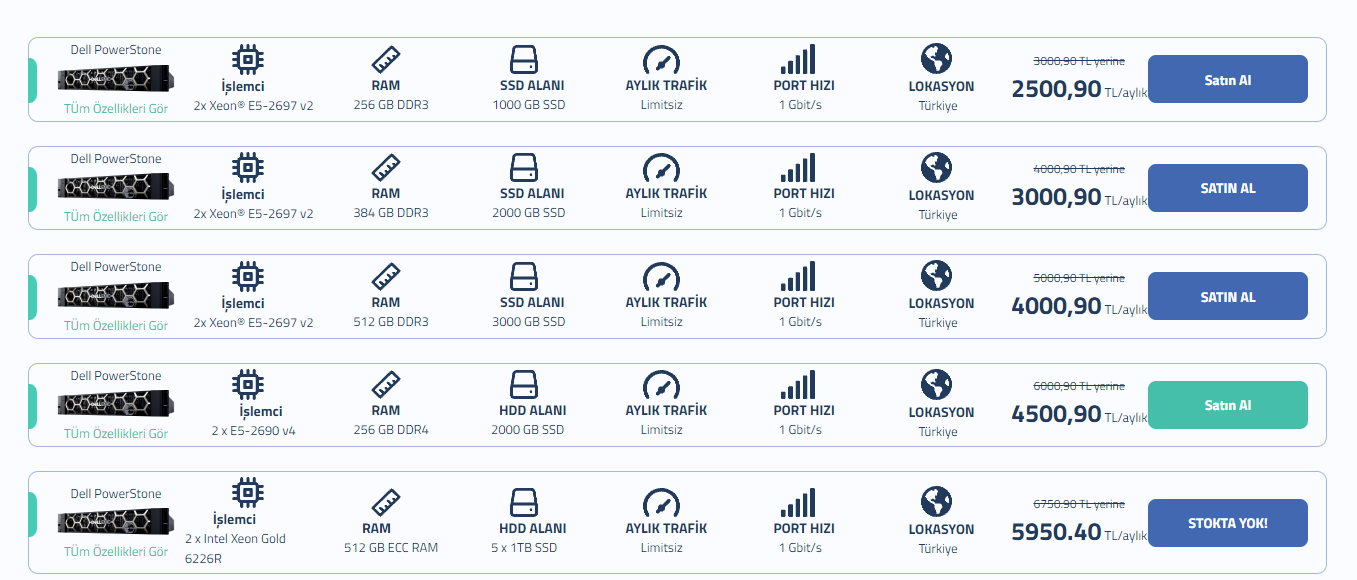Click the traffic gauge icon in the 5950.40 TL row
The image size is (1357, 580).
(x=660, y=502)
